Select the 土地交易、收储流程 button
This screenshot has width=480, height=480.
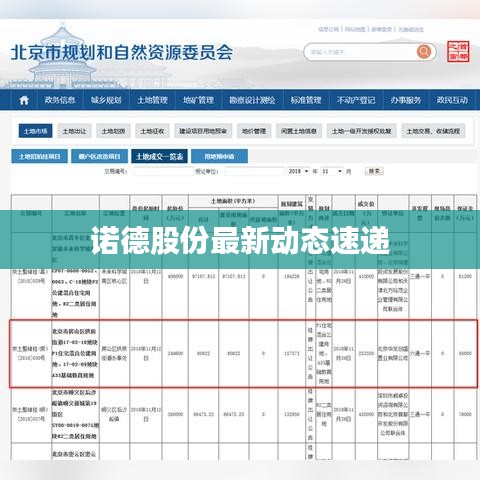click(x=433, y=131)
